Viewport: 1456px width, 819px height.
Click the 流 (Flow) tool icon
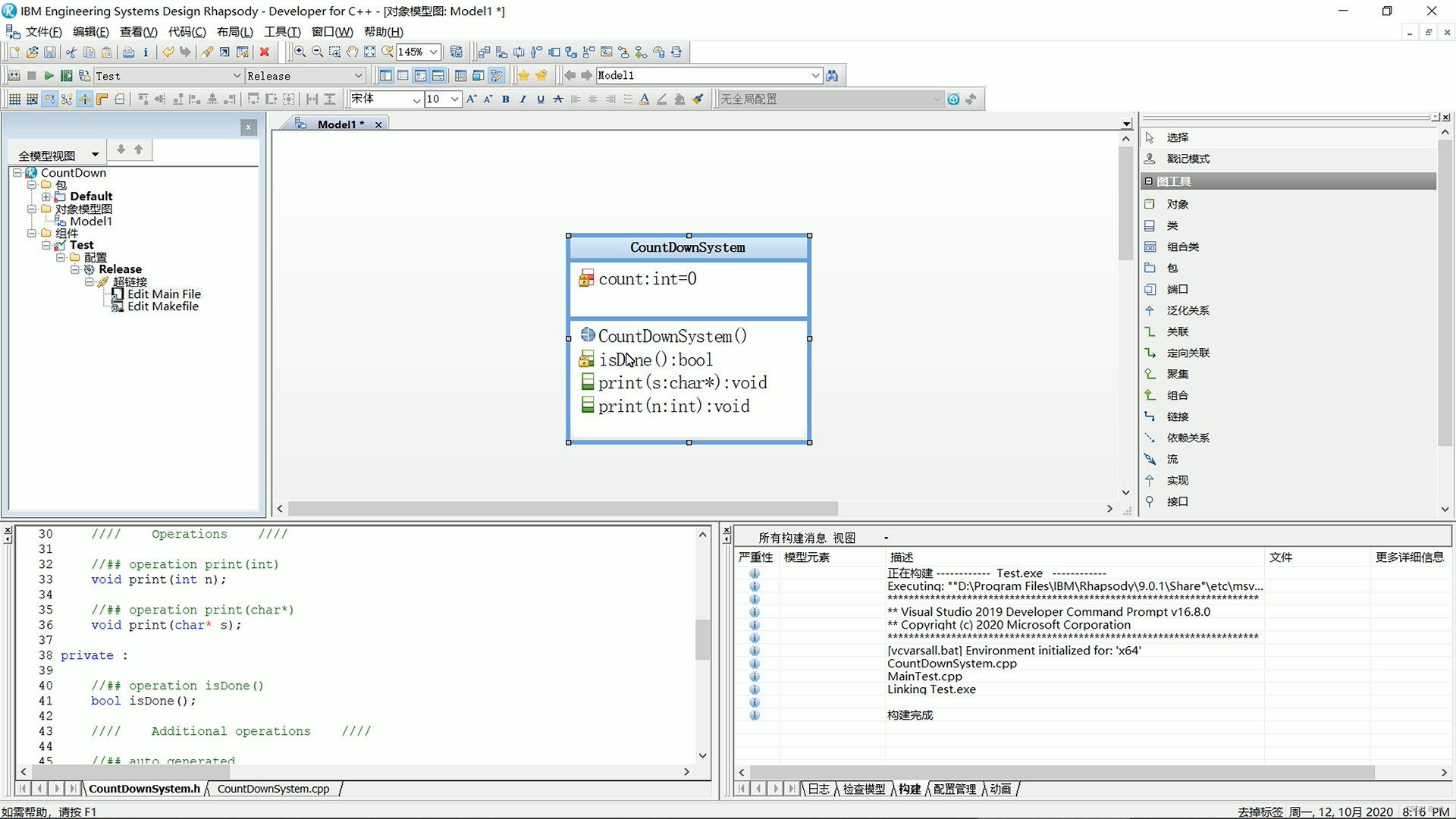click(1151, 458)
